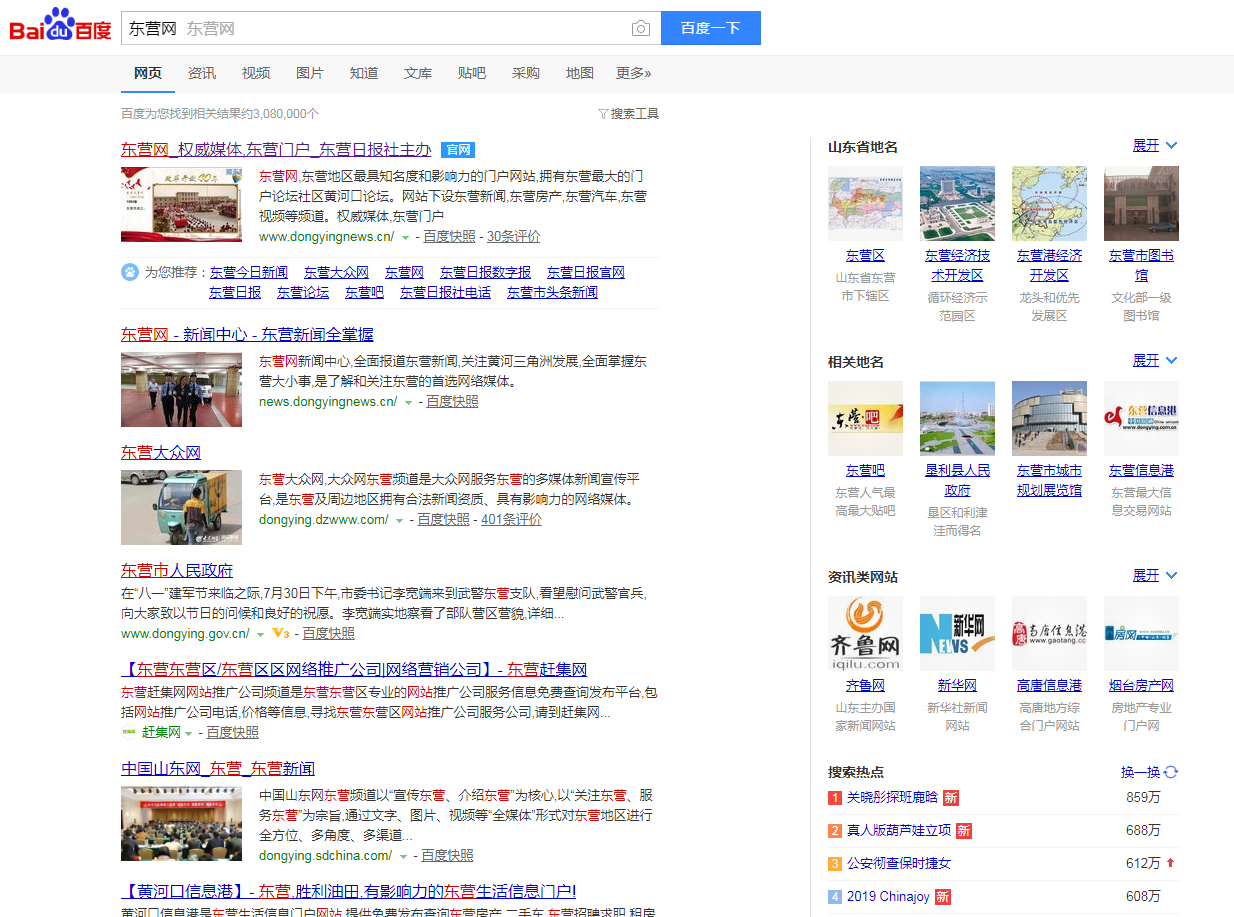Screen dimensions: 1234x917
Task: Click the V3 credibility badge
Action: [x=280, y=633]
